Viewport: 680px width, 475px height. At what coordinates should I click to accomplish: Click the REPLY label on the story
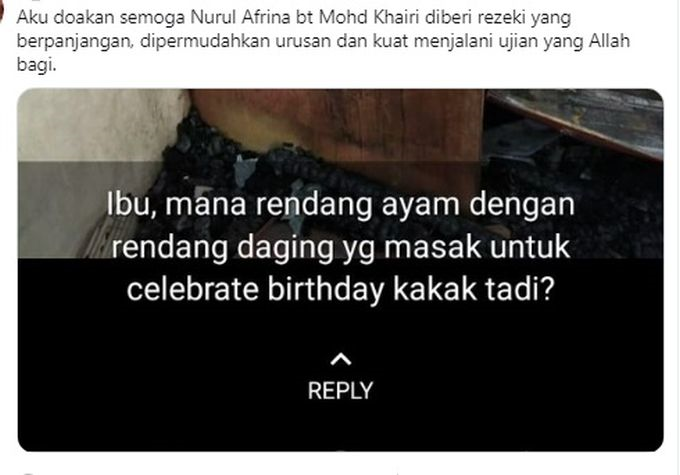point(340,390)
